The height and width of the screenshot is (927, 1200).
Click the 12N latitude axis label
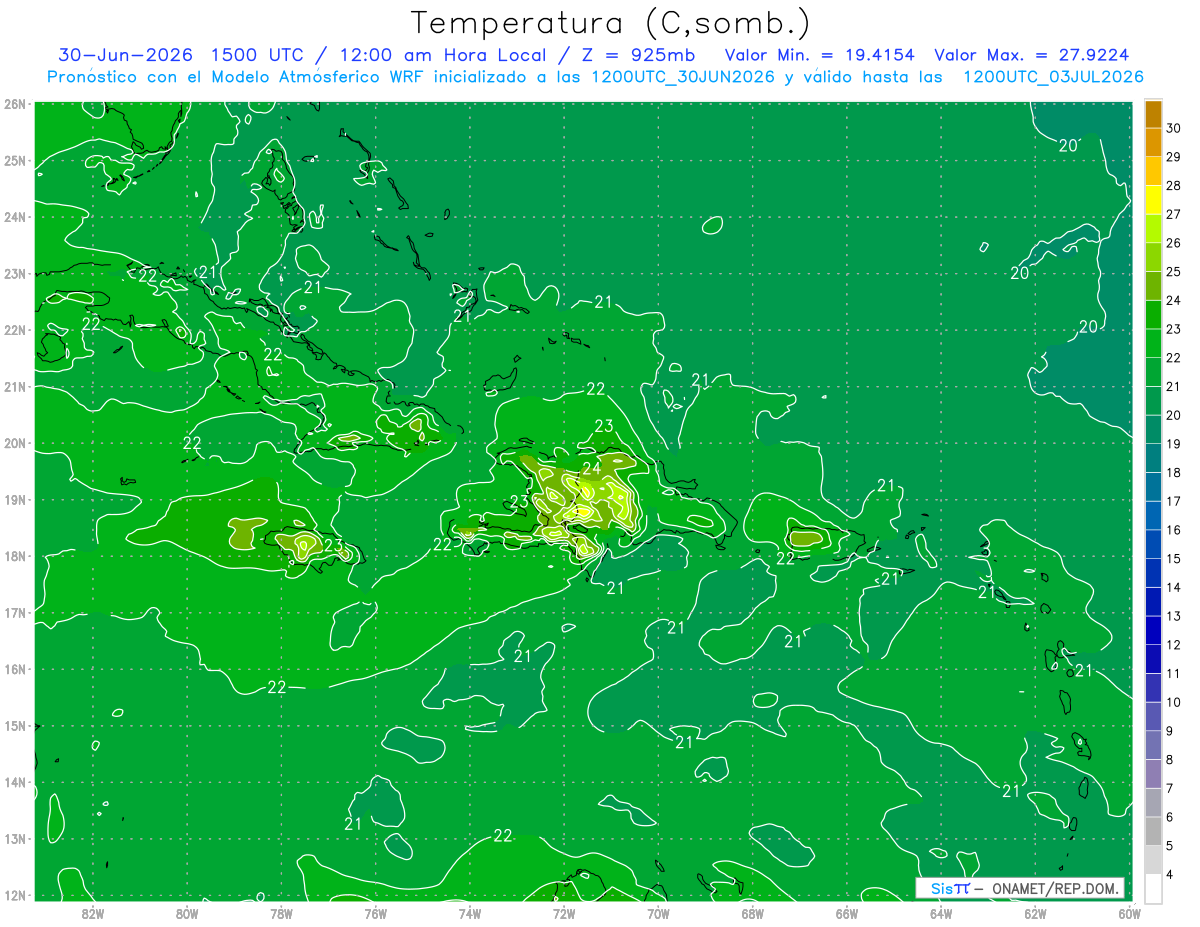(15, 895)
